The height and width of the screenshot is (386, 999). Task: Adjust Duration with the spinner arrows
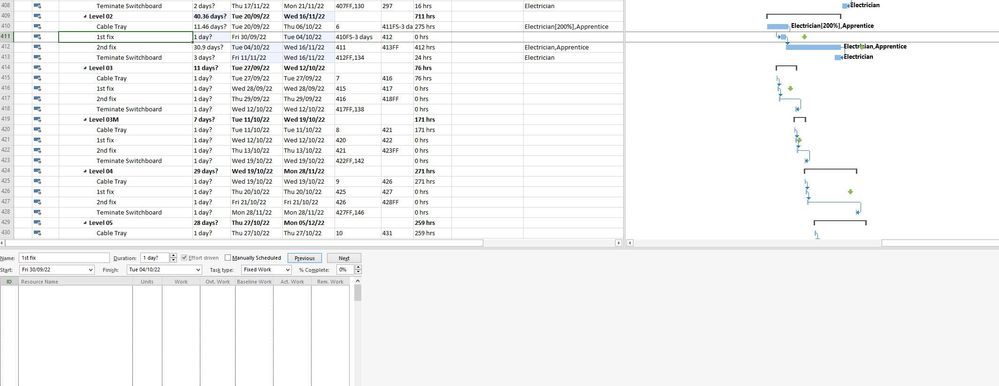click(x=173, y=258)
